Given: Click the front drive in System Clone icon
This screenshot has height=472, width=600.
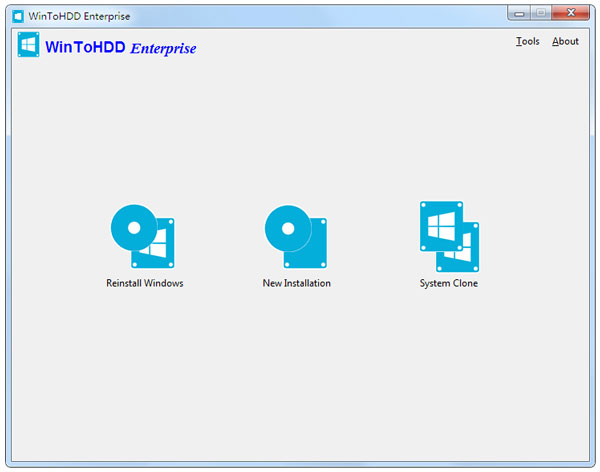Looking at the screenshot, I should (x=441, y=223).
